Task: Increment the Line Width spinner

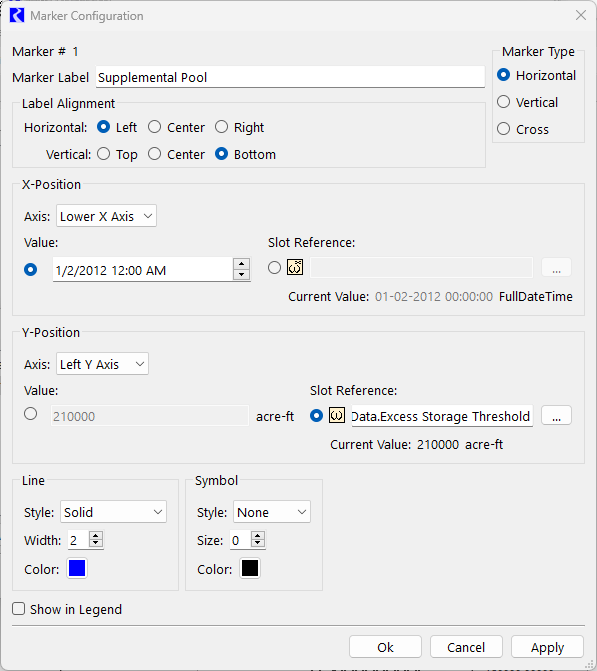Action: [96, 535]
